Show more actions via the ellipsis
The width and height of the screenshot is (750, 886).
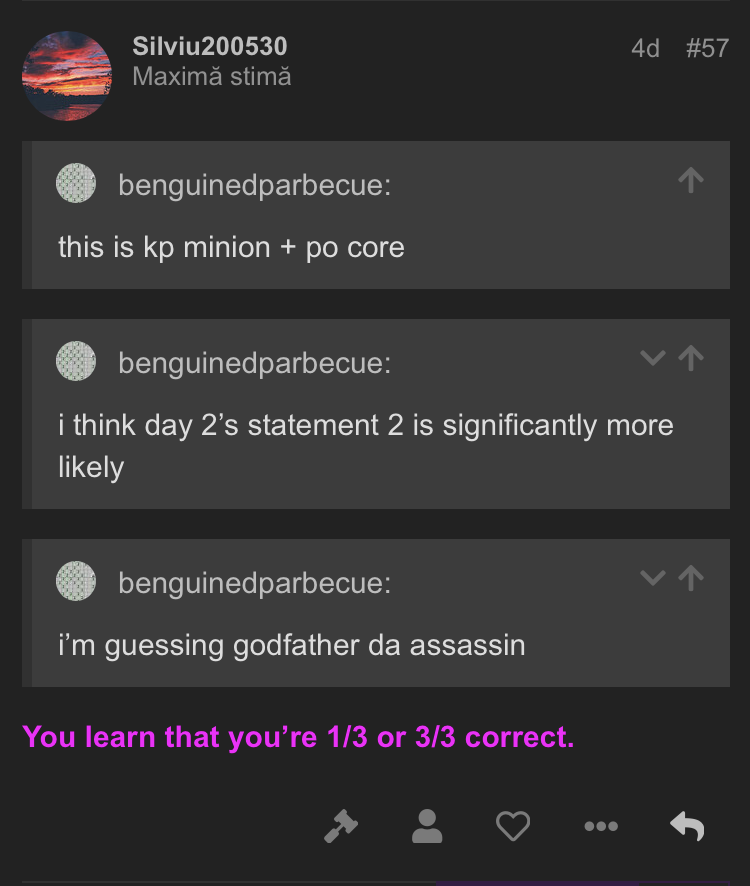600,826
